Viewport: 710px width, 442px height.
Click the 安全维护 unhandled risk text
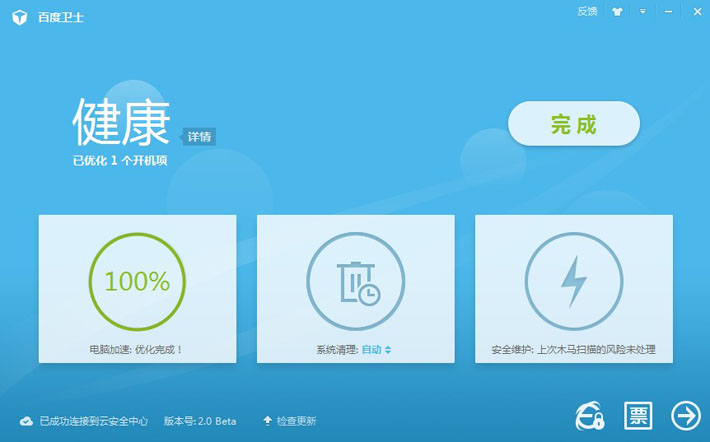574,350
